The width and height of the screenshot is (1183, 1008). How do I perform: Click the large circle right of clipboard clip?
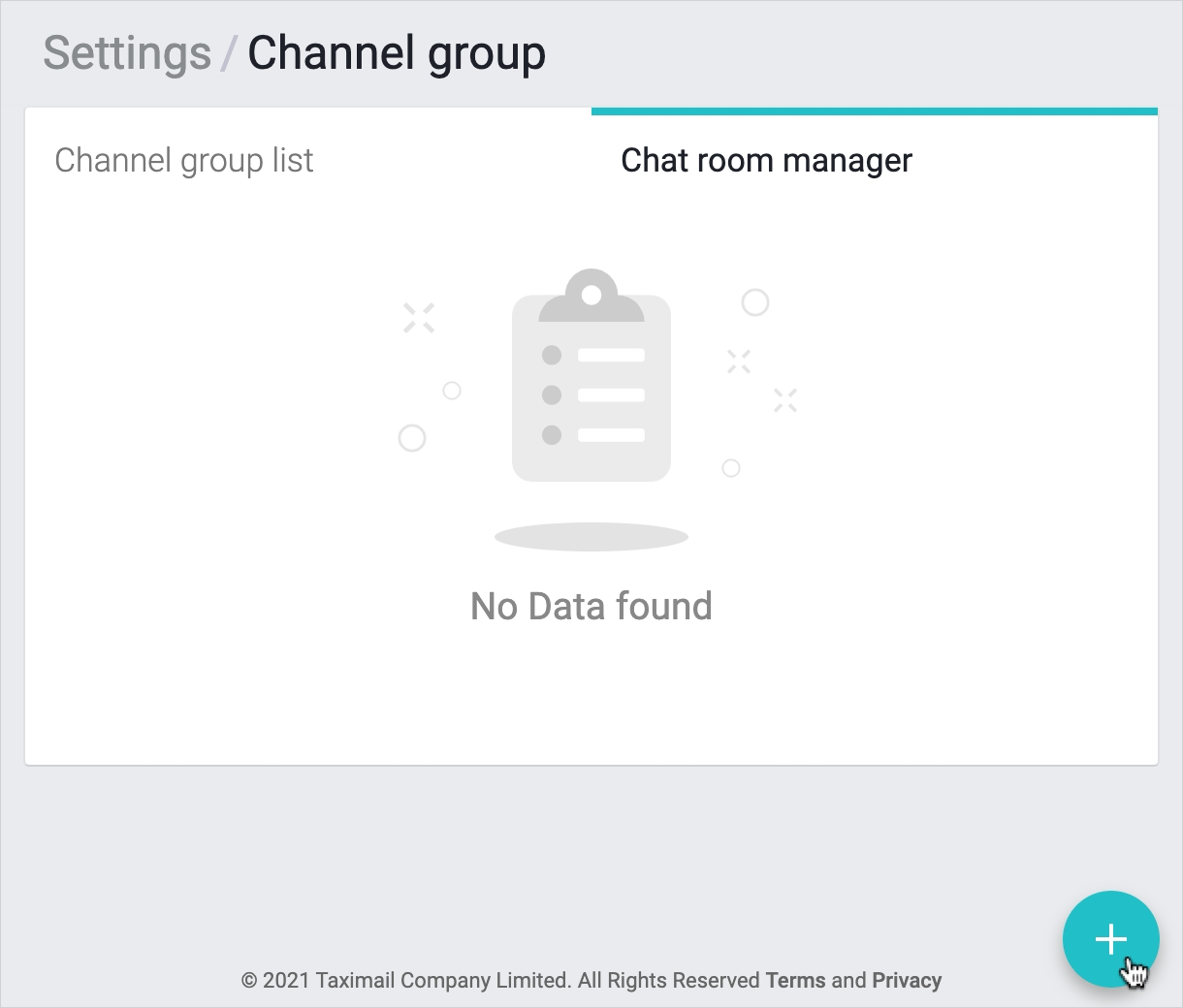pyautogui.click(x=755, y=302)
